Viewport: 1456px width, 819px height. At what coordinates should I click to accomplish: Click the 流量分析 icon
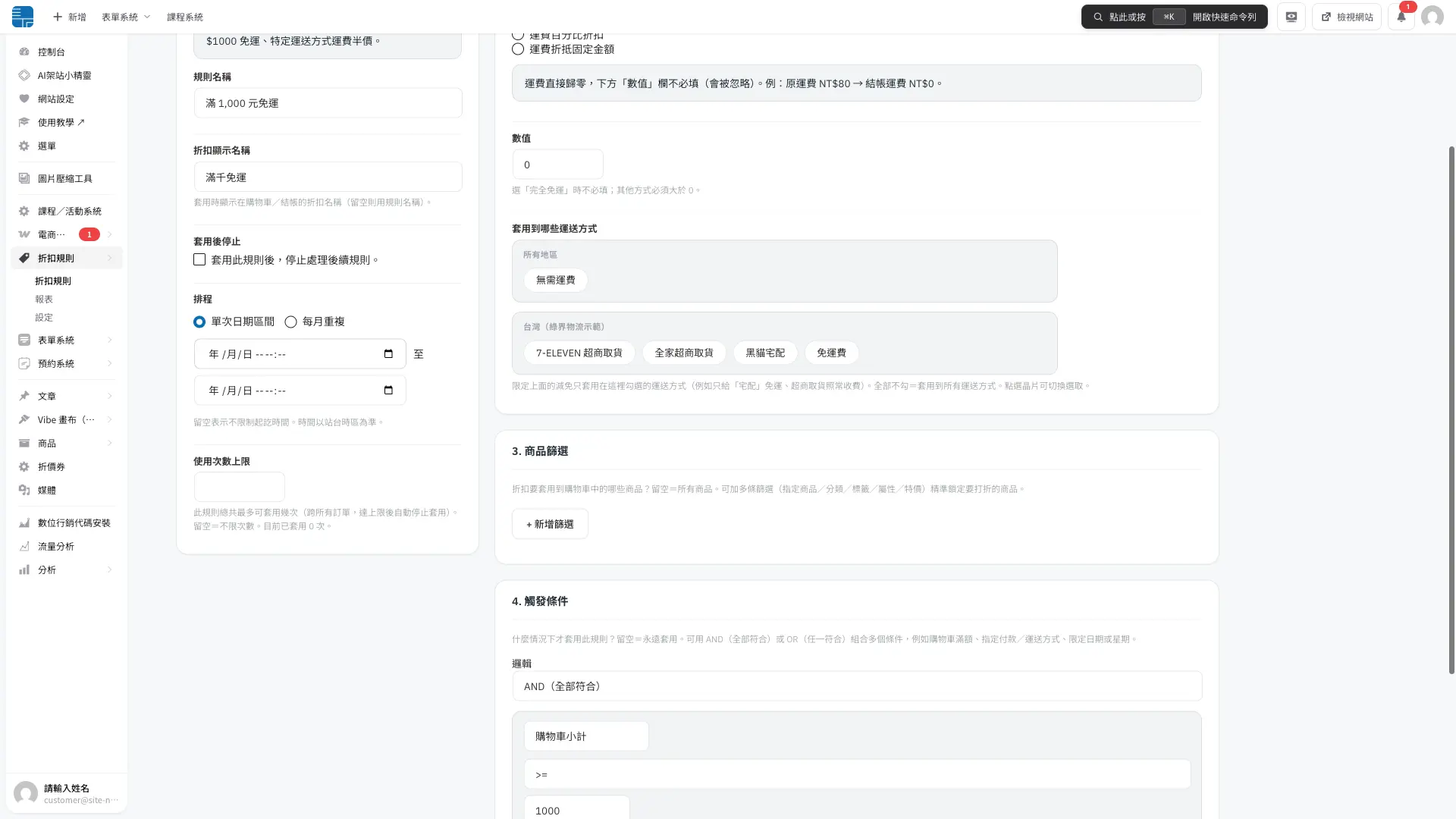[24, 546]
